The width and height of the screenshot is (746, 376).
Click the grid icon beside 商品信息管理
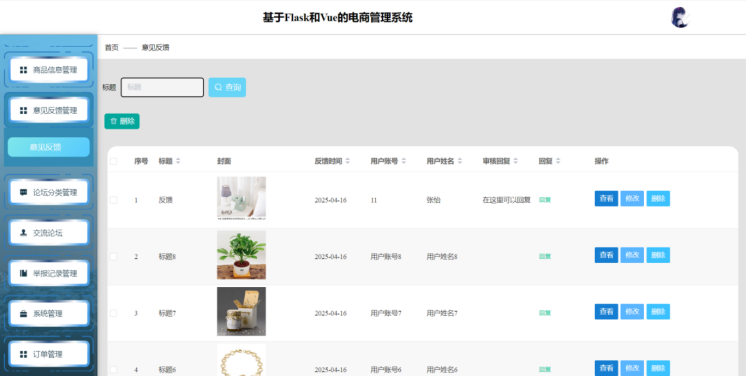tap(23, 70)
